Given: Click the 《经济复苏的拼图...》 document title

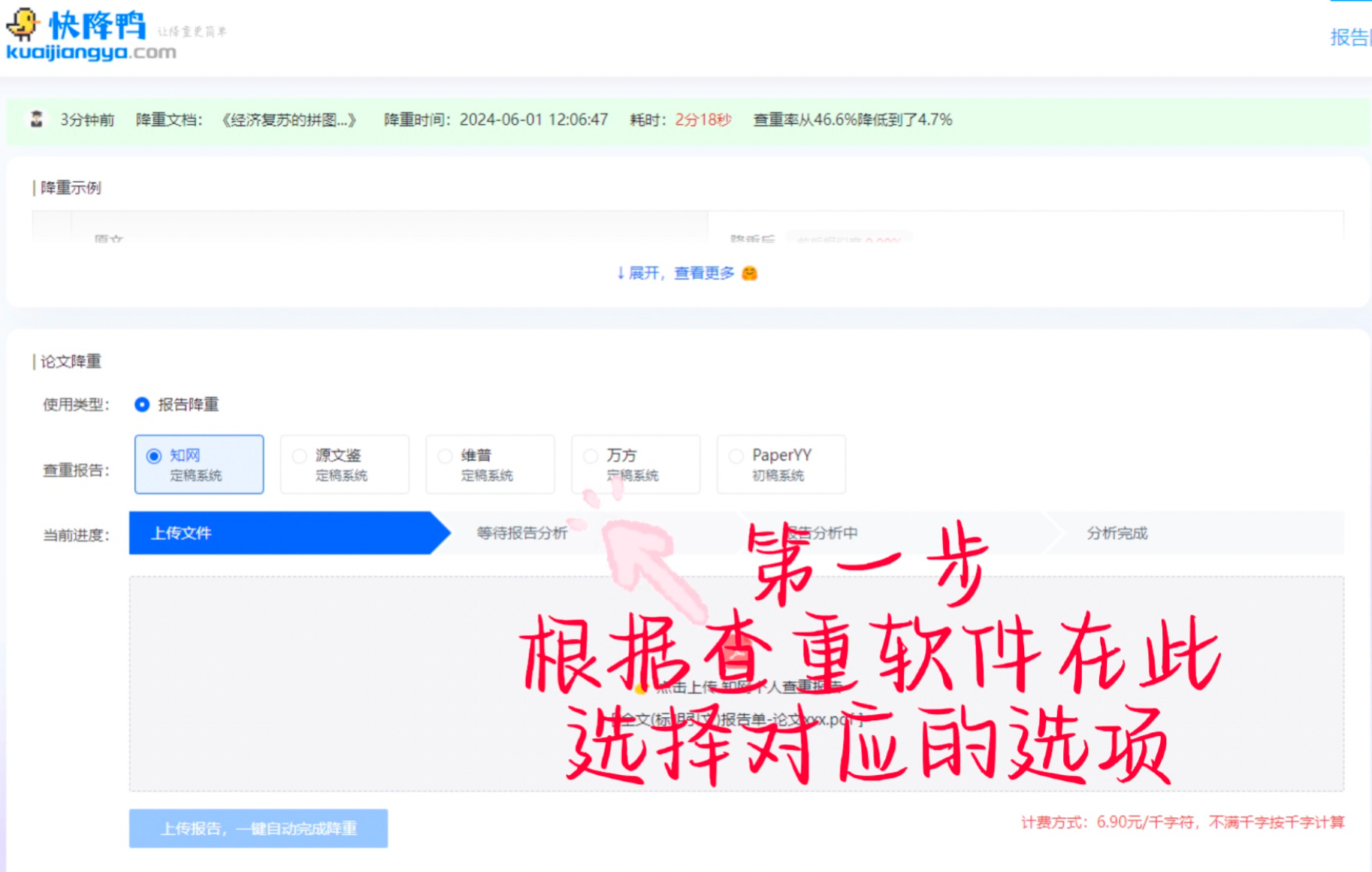Looking at the screenshot, I should point(289,119).
